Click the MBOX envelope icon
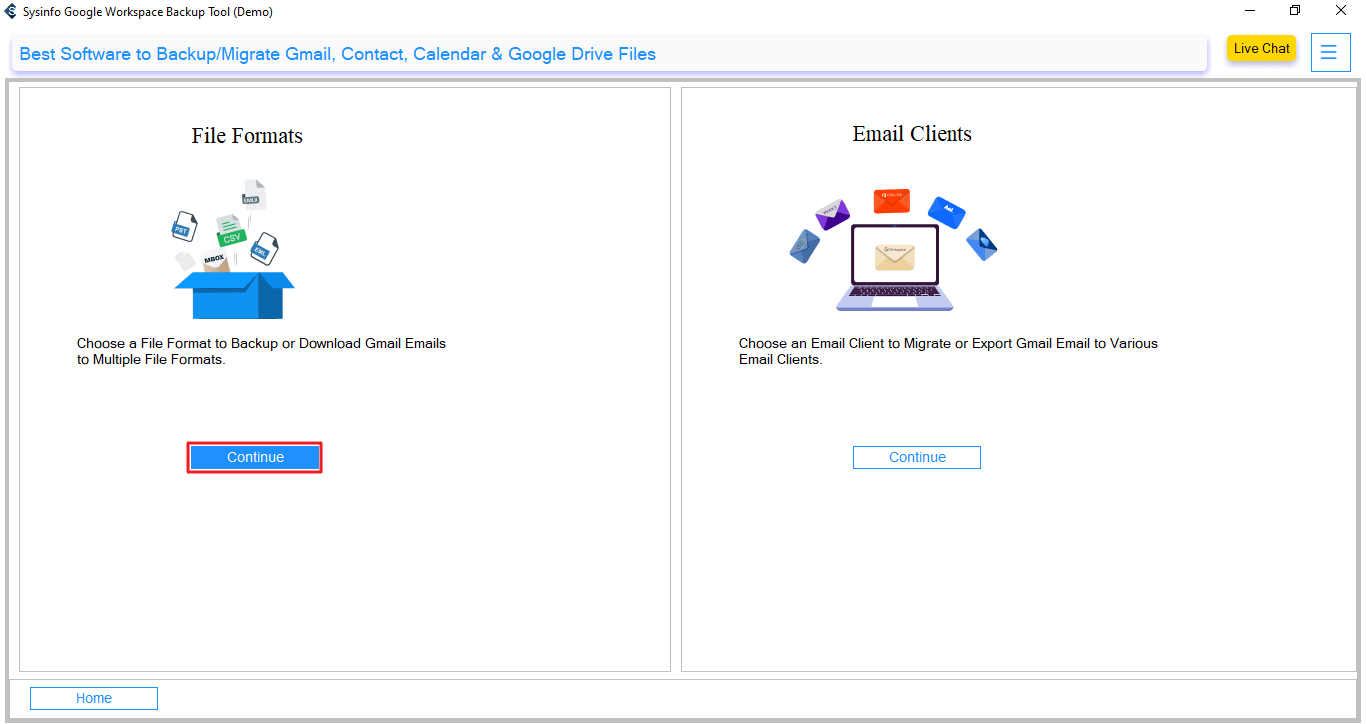The image size is (1366, 724). click(x=214, y=260)
